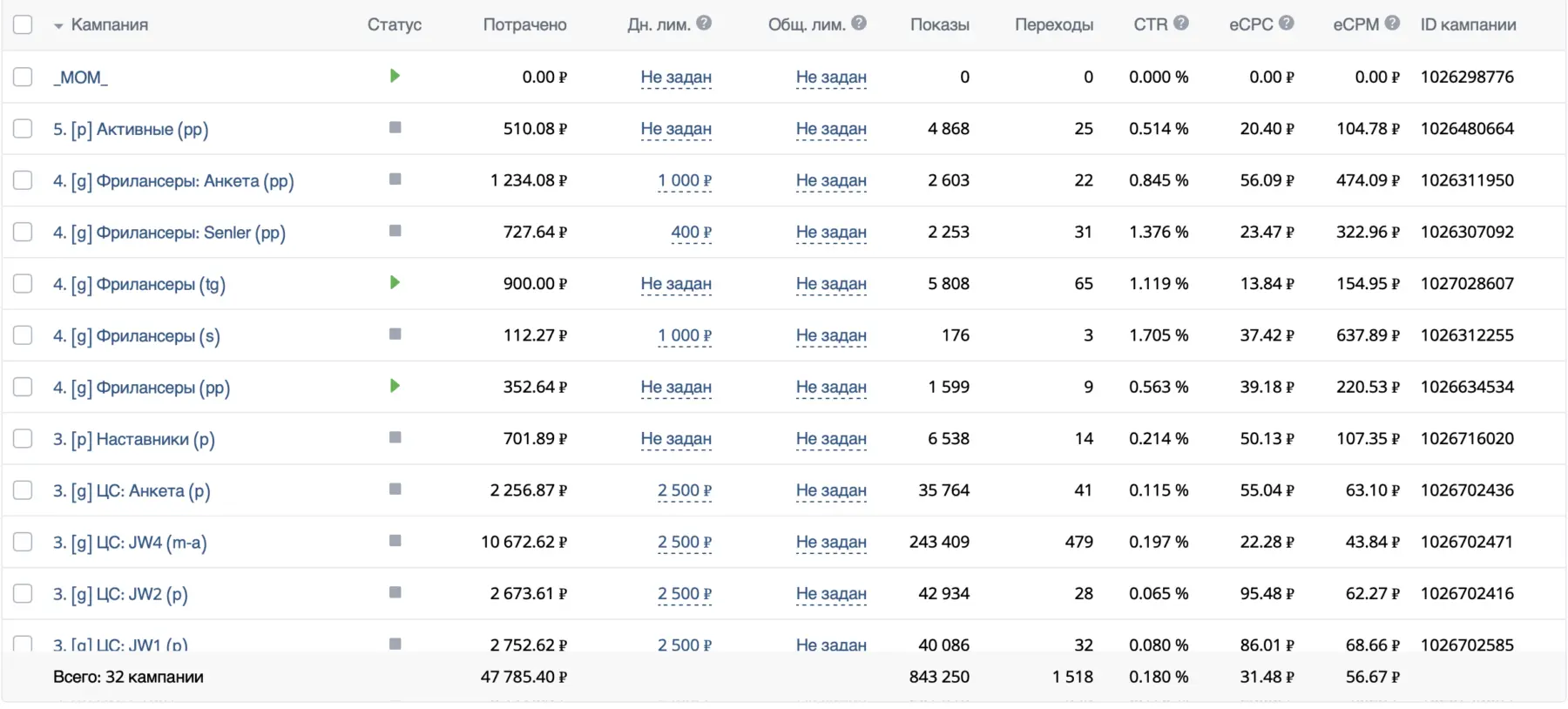Click the stopped status icon for 5. [p] Активные (pp)
1568x709 pixels.
click(x=395, y=128)
